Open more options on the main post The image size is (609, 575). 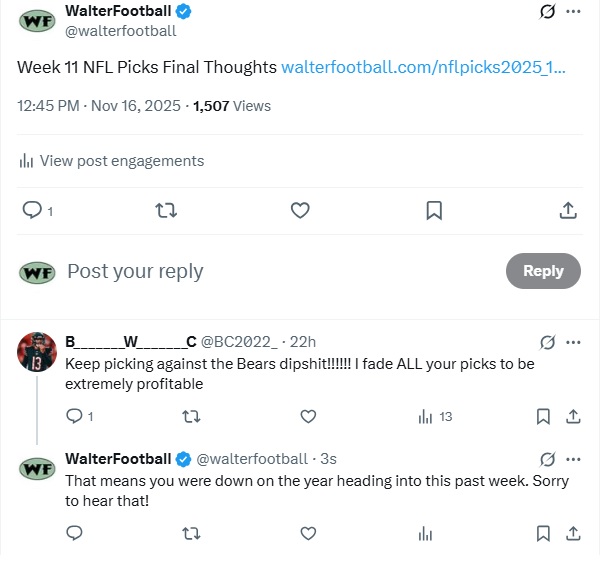(573, 12)
